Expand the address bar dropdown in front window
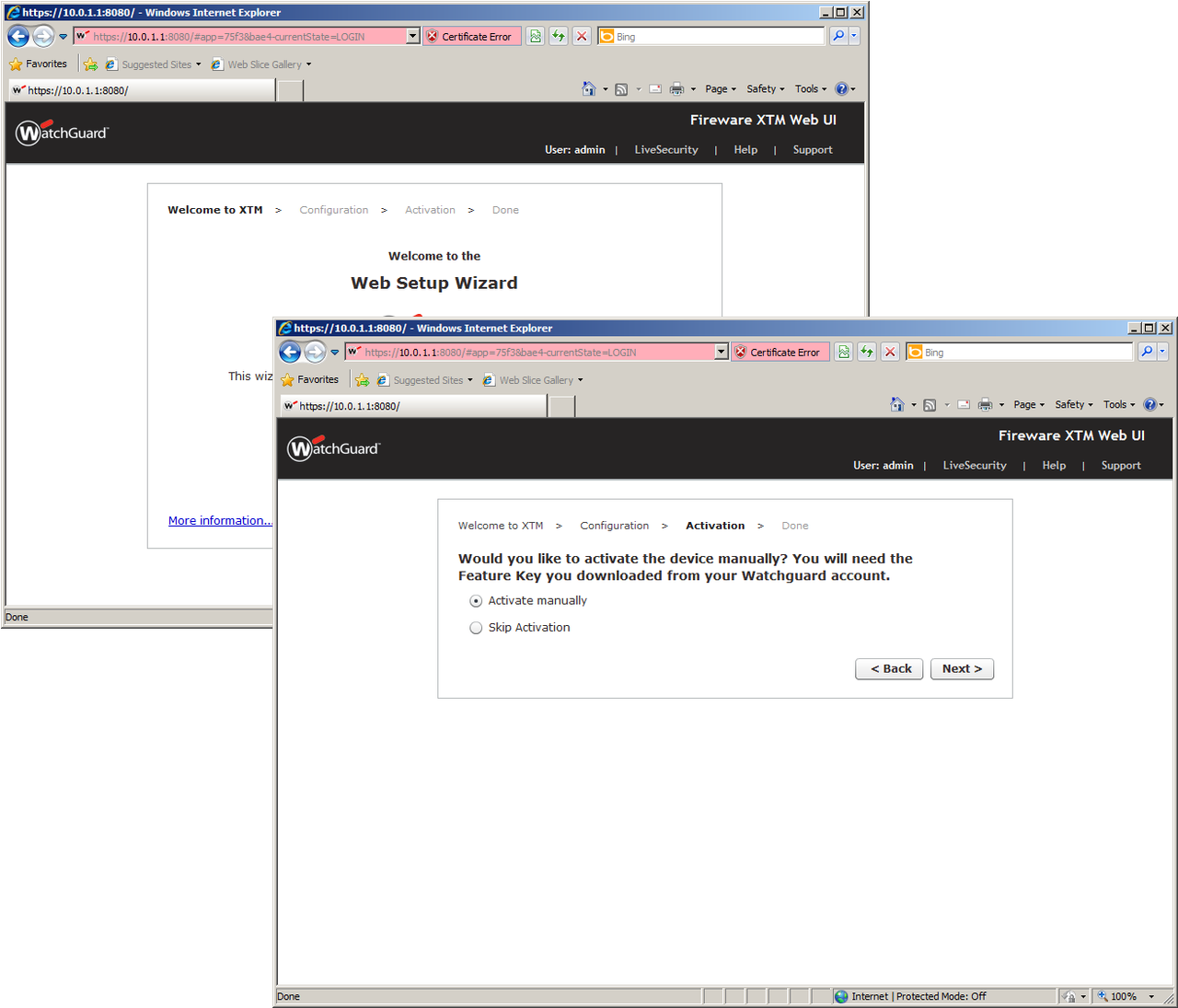 [x=722, y=353]
